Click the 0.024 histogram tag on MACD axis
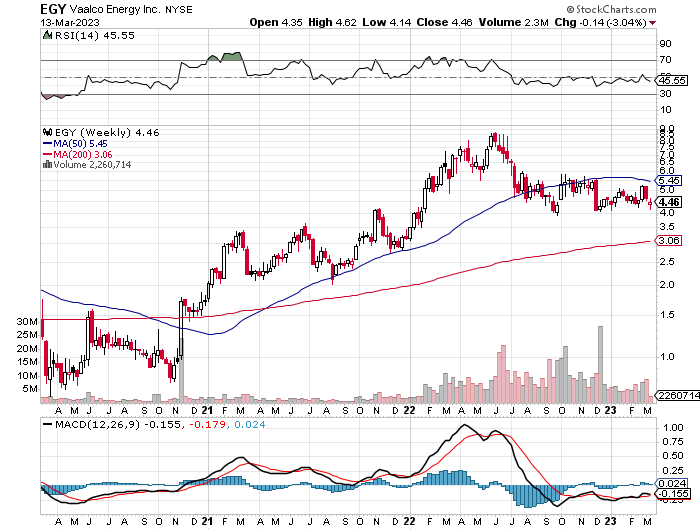This screenshot has width=700, height=530. pos(671,484)
